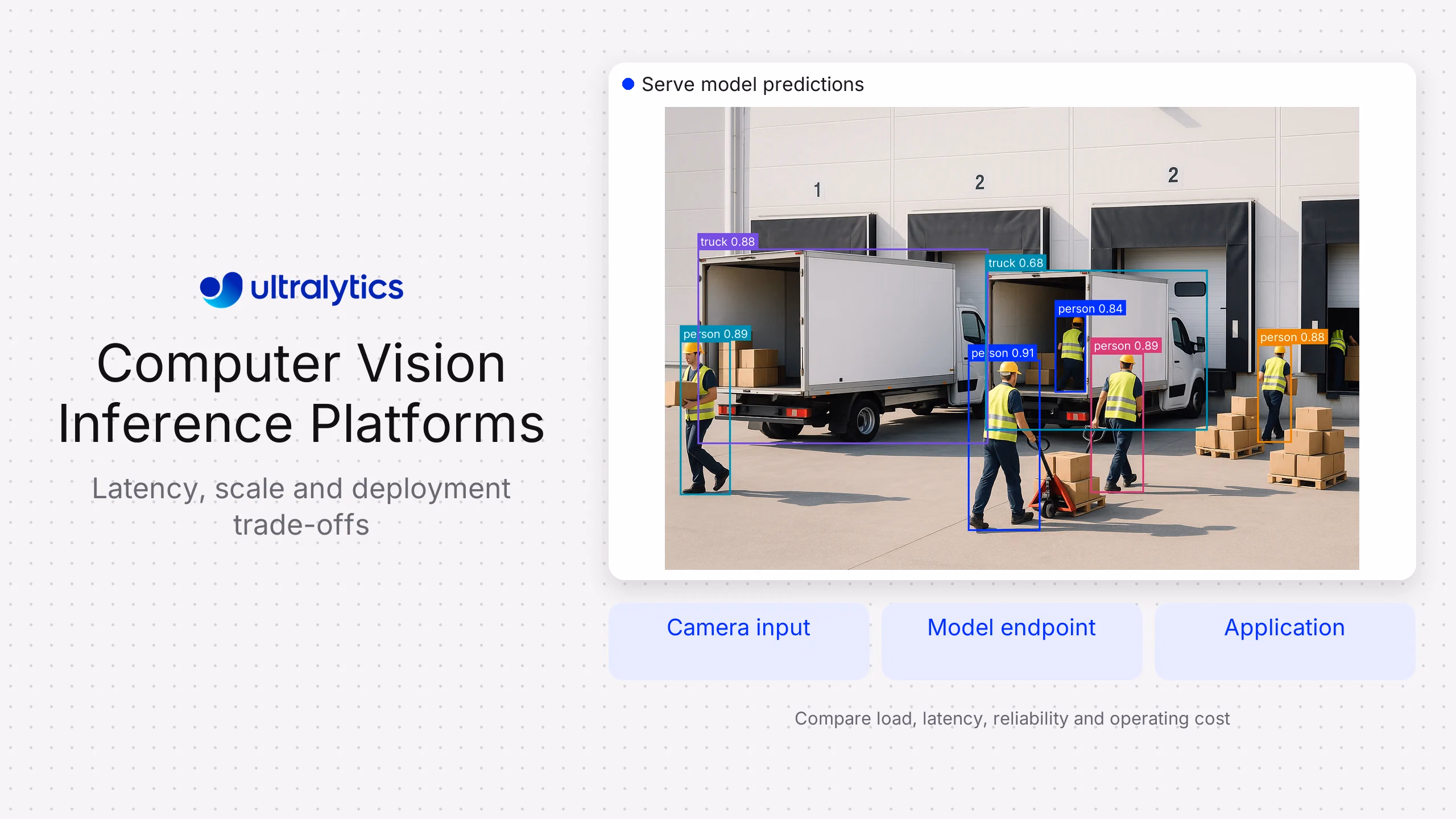Open the Application card
1456x819 pixels.
click(x=1284, y=641)
